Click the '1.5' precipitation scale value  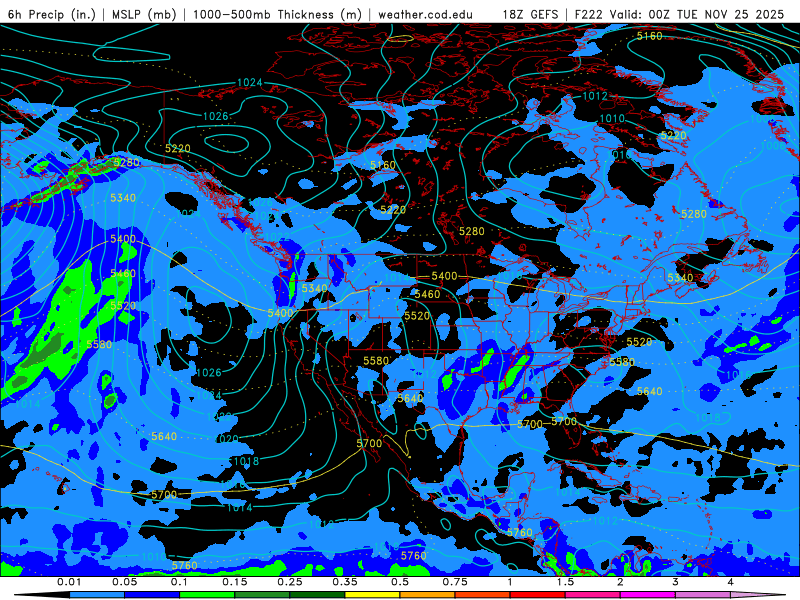click(x=565, y=582)
